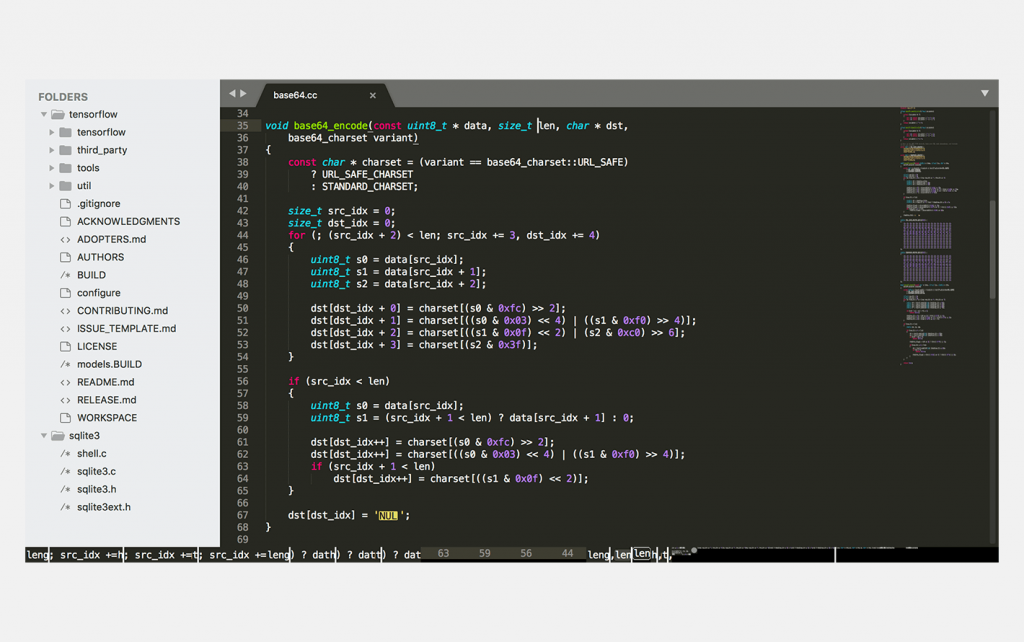Click the sqlite3ext.h source icon

pyautogui.click(x=65, y=507)
